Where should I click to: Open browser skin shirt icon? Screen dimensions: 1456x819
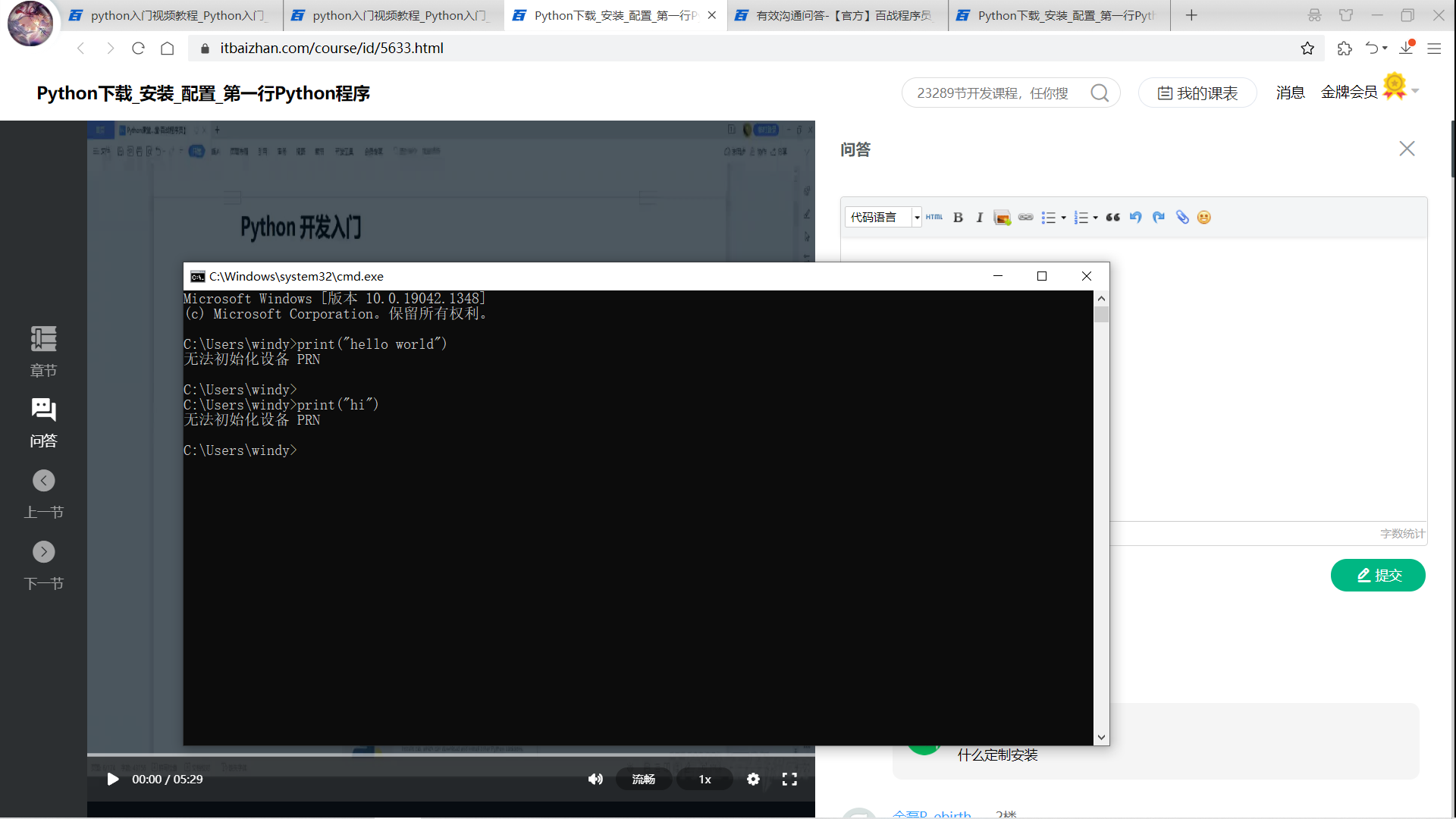point(1346,15)
